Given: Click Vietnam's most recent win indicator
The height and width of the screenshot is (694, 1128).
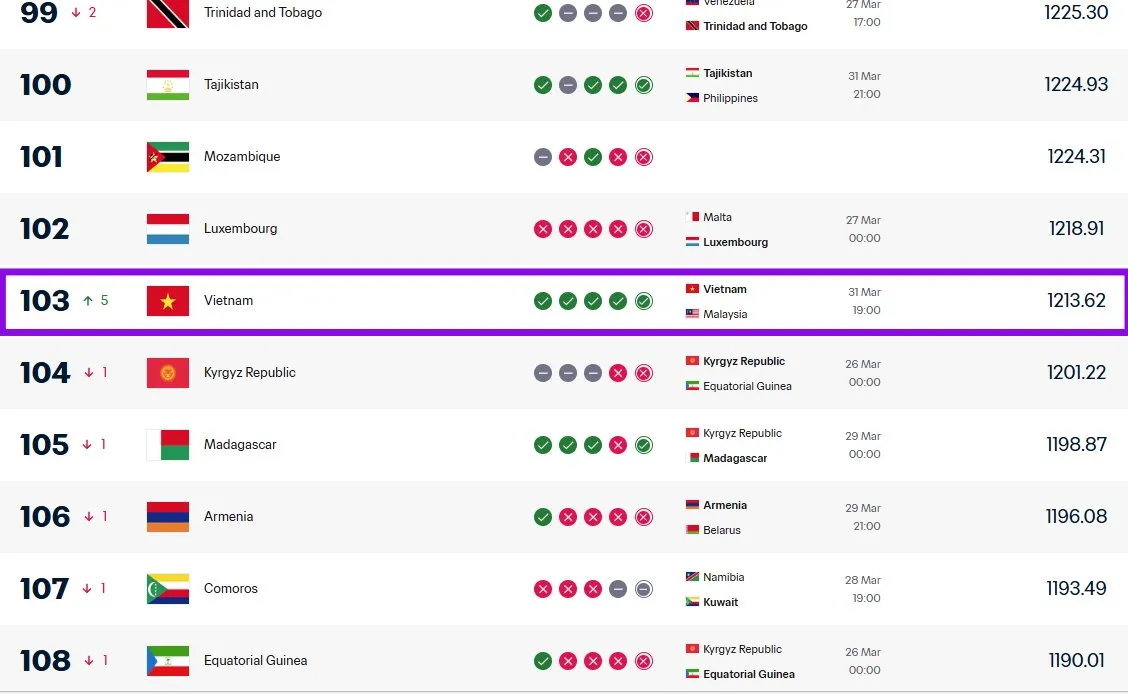Looking at the screenshot, I should coord(644,301).
